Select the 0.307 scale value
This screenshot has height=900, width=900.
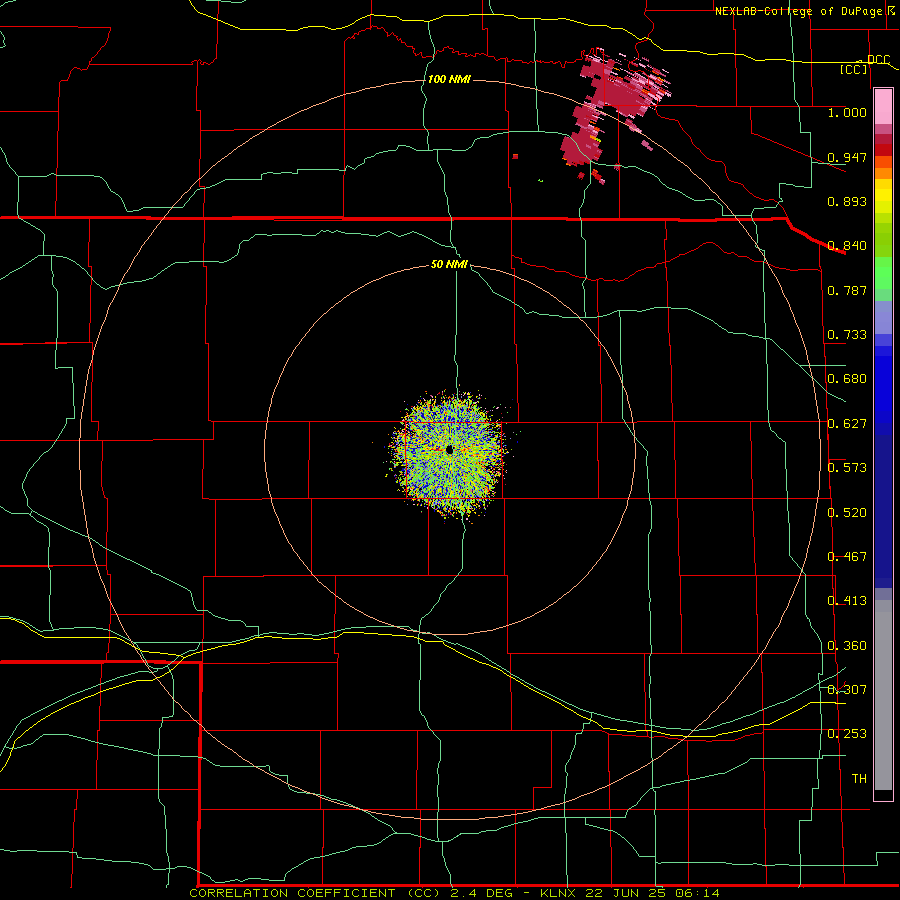point(847,690)
